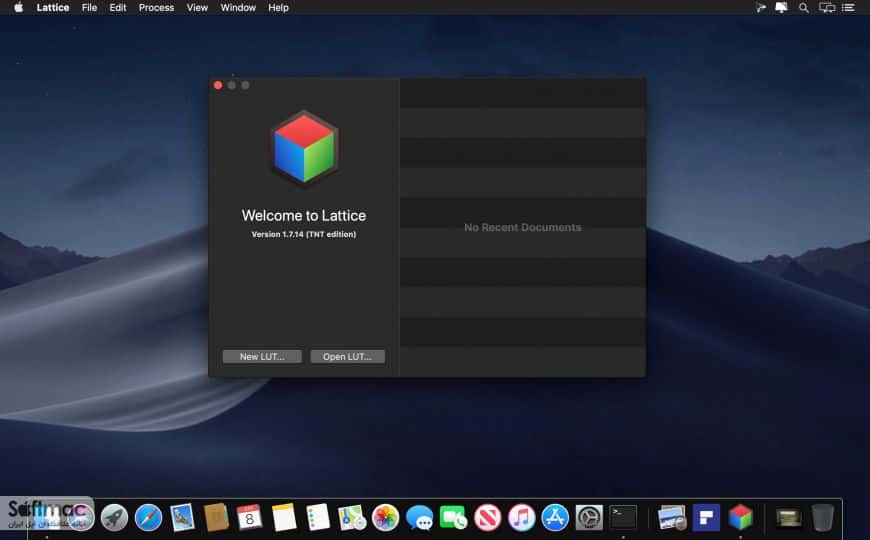Open Notification Center list icon

point(848,8)
